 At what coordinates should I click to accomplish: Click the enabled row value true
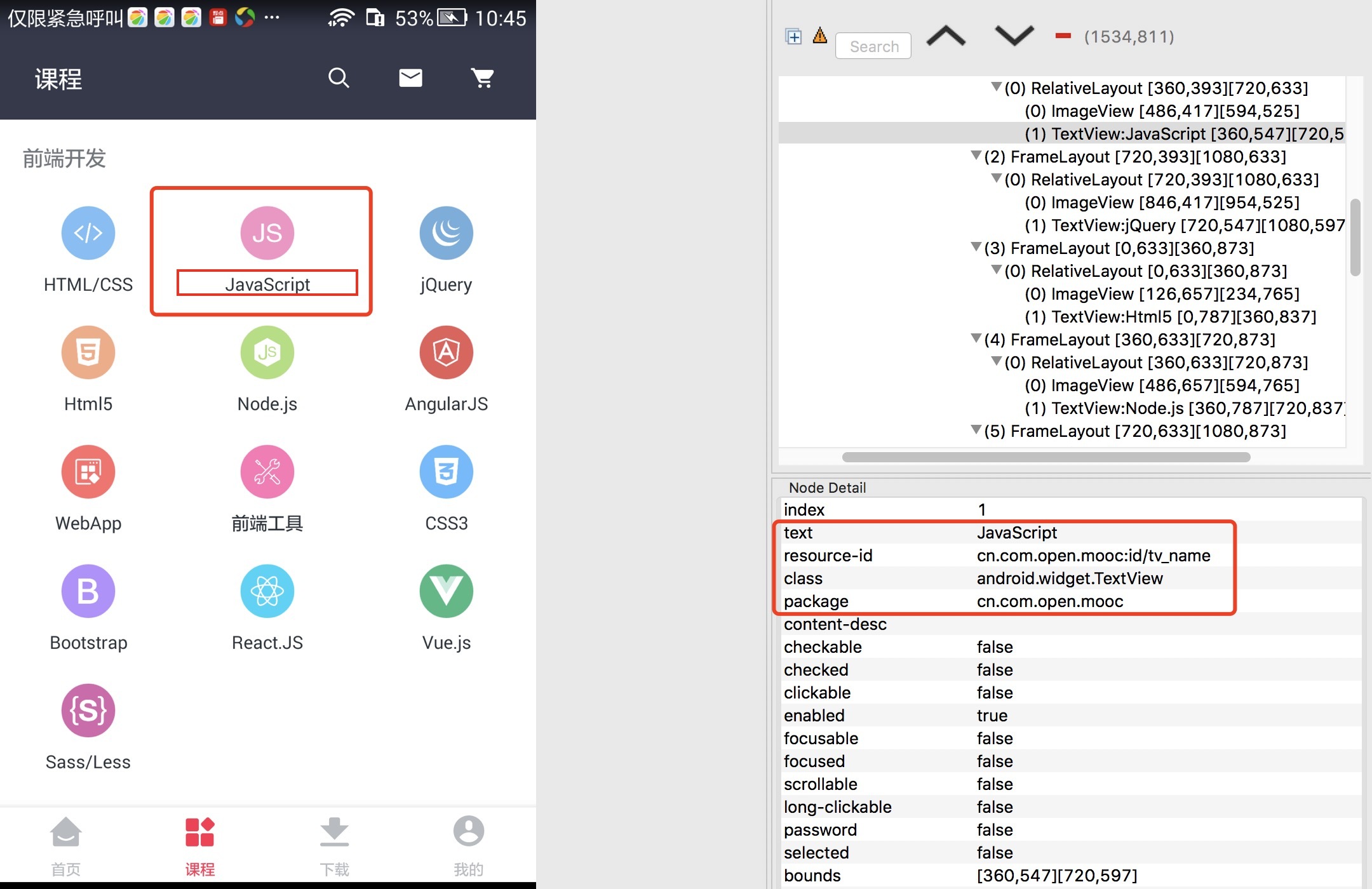[992, 716]
